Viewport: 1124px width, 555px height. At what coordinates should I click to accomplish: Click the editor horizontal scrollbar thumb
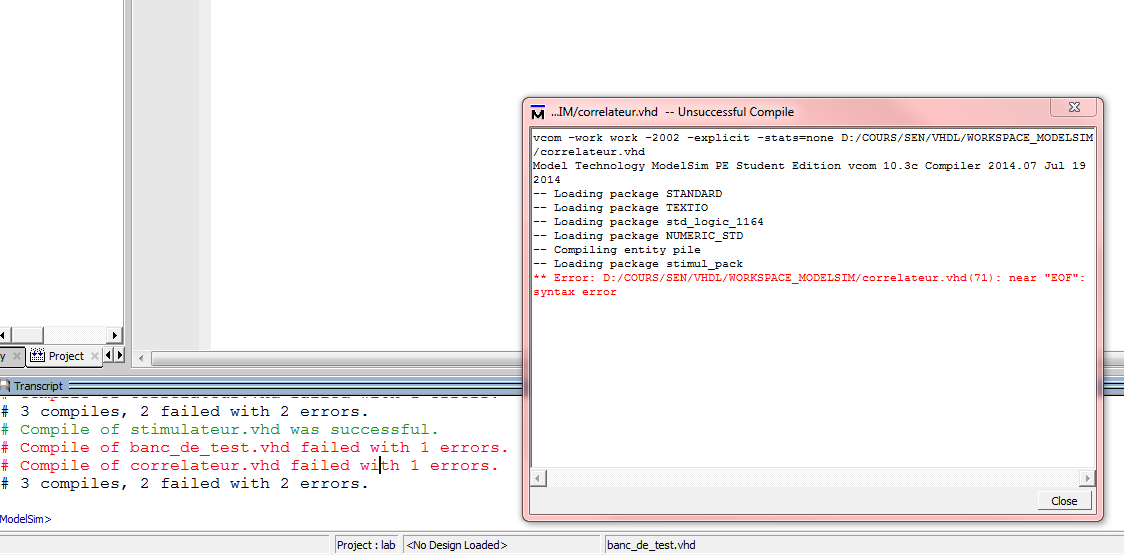coord(337,358)
